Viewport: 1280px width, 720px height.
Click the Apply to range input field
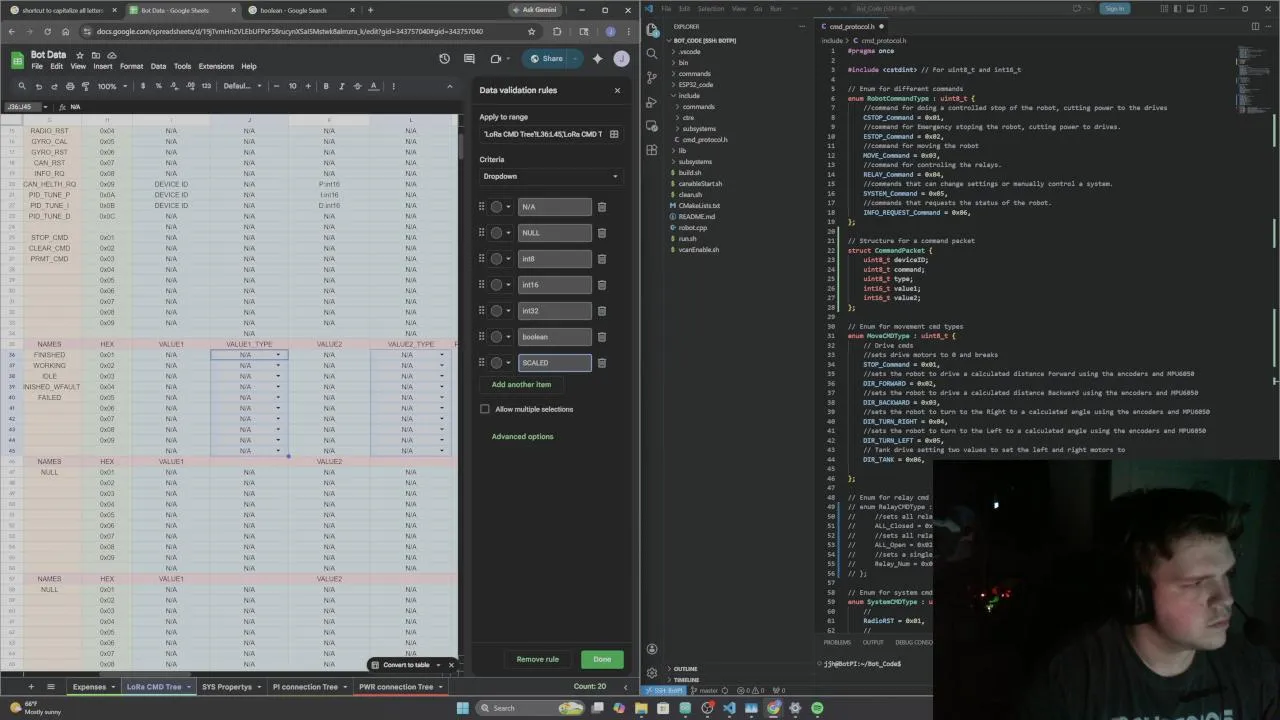click(543, 134)
